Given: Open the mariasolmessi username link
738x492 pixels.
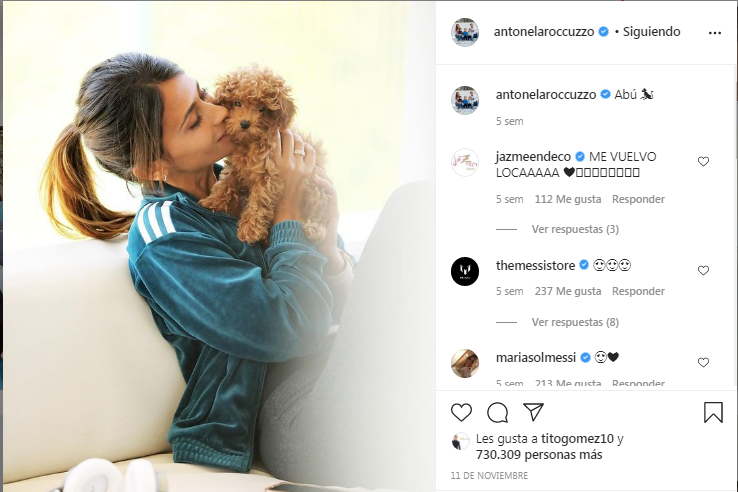Looking at the screenshot, I should coord(536,357).
